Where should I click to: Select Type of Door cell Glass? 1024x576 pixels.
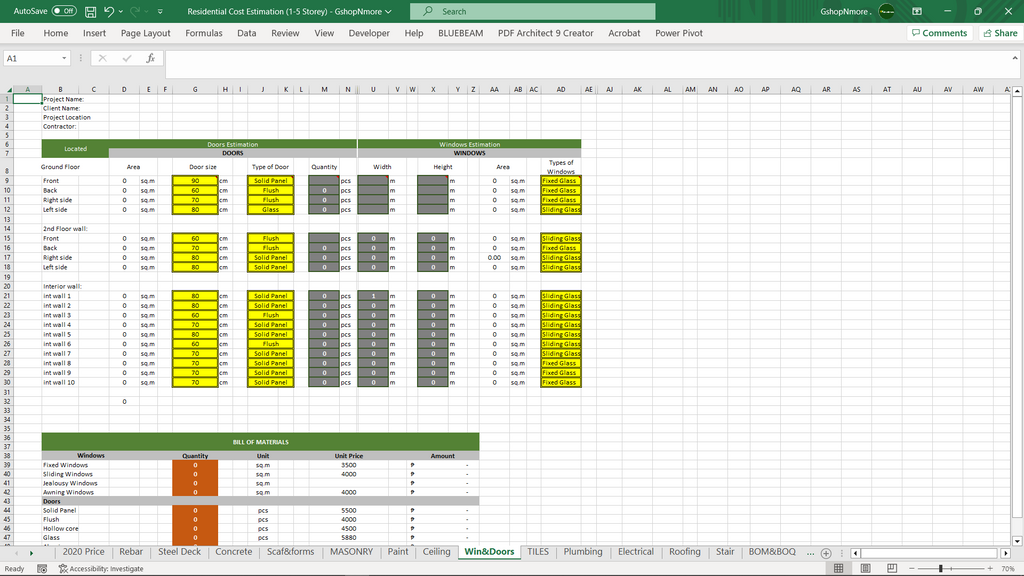pos(270,210)
